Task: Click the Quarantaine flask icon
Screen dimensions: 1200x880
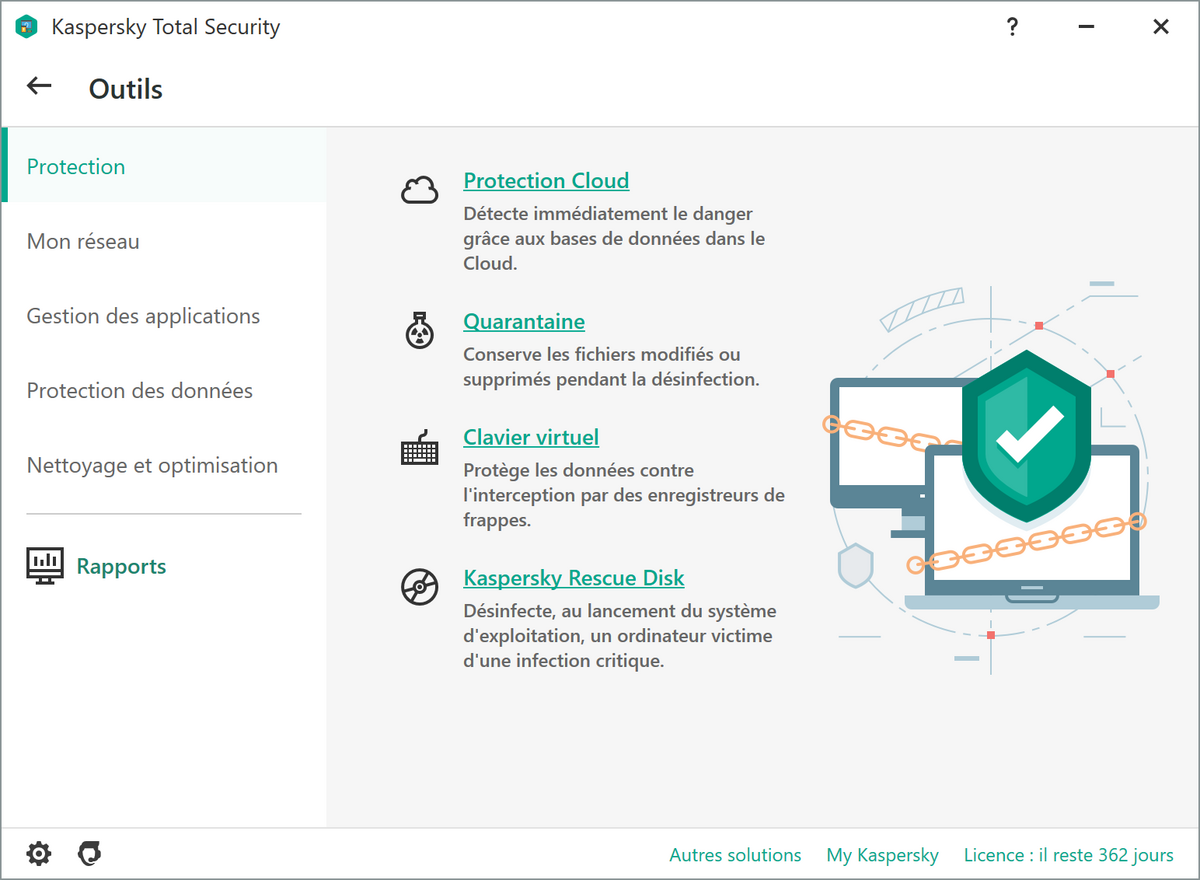Action: point(419,330)
